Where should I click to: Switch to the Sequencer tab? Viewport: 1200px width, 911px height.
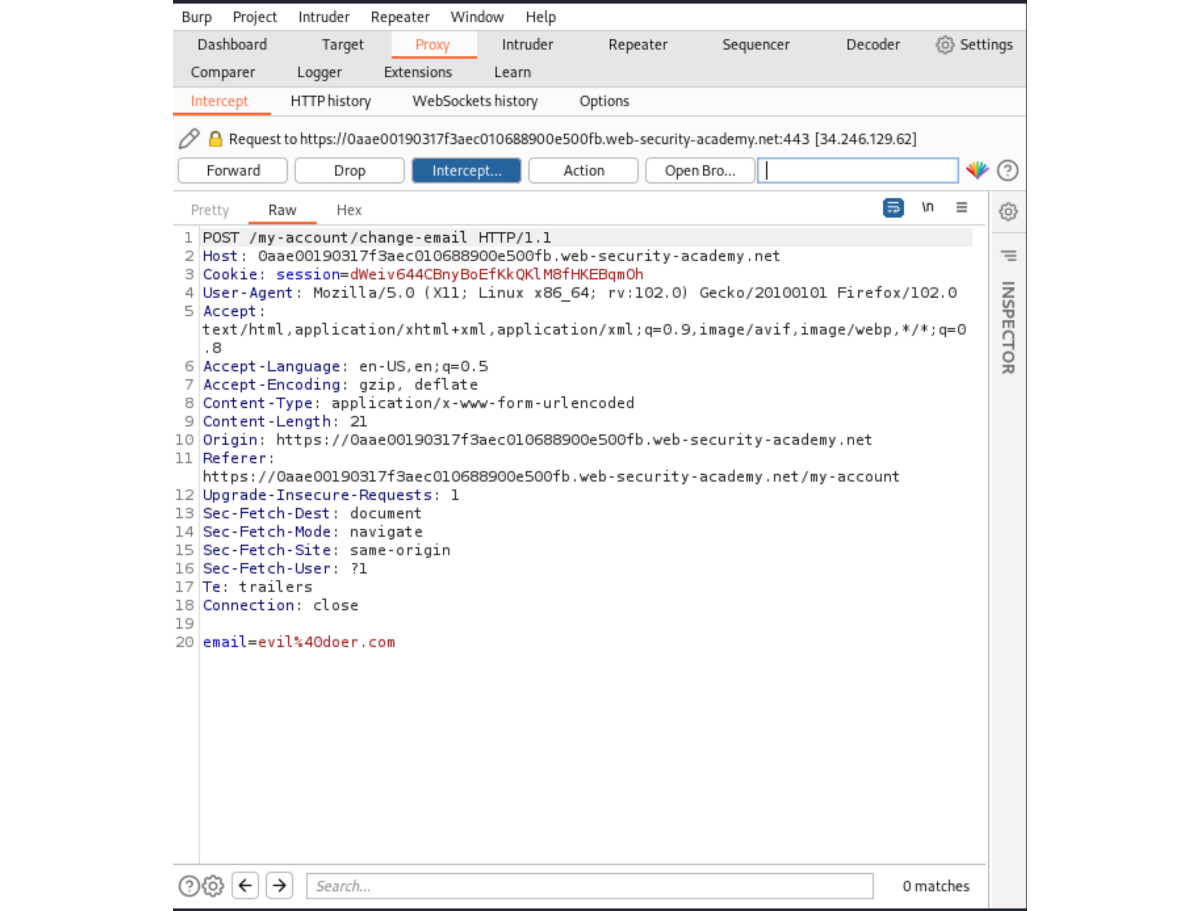tap(756, 45)
